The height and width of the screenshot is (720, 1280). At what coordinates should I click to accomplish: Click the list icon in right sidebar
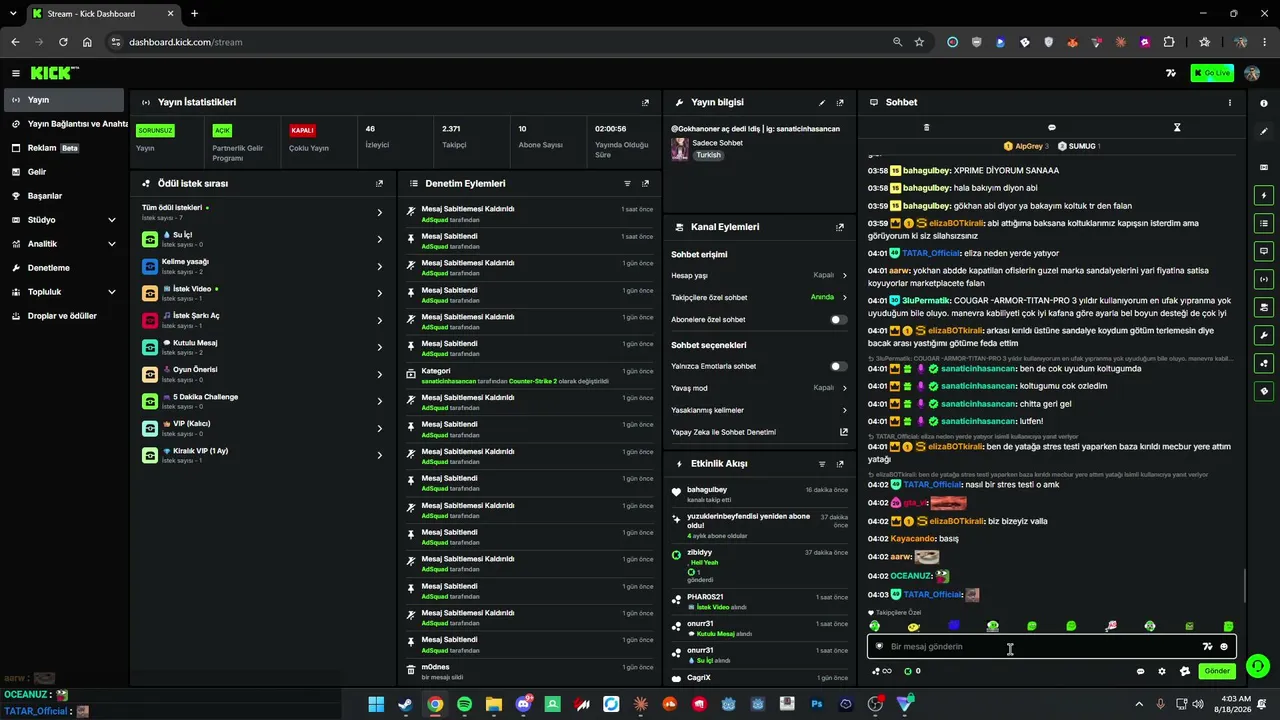(1264, 223)
